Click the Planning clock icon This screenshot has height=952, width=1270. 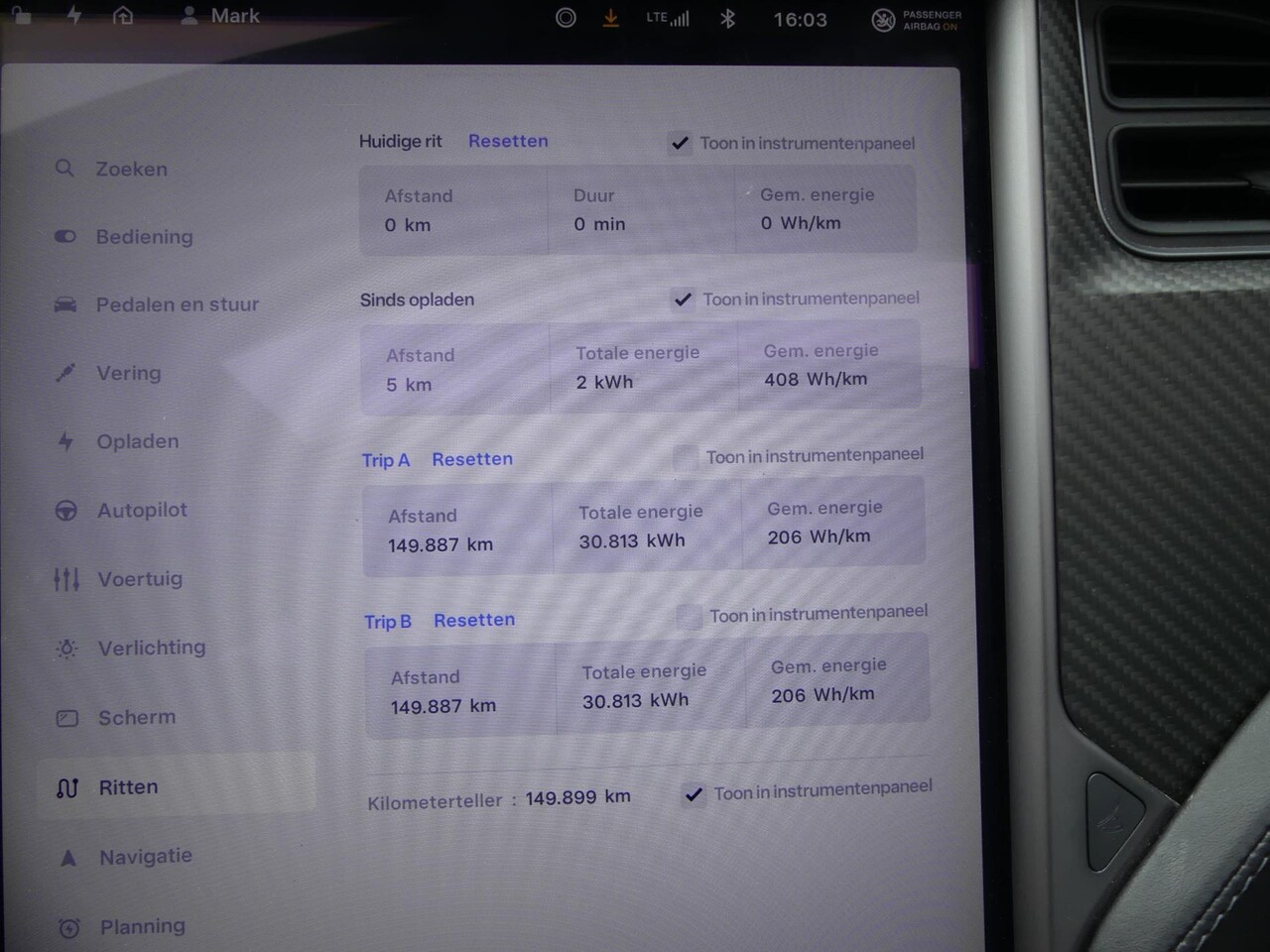68,927
